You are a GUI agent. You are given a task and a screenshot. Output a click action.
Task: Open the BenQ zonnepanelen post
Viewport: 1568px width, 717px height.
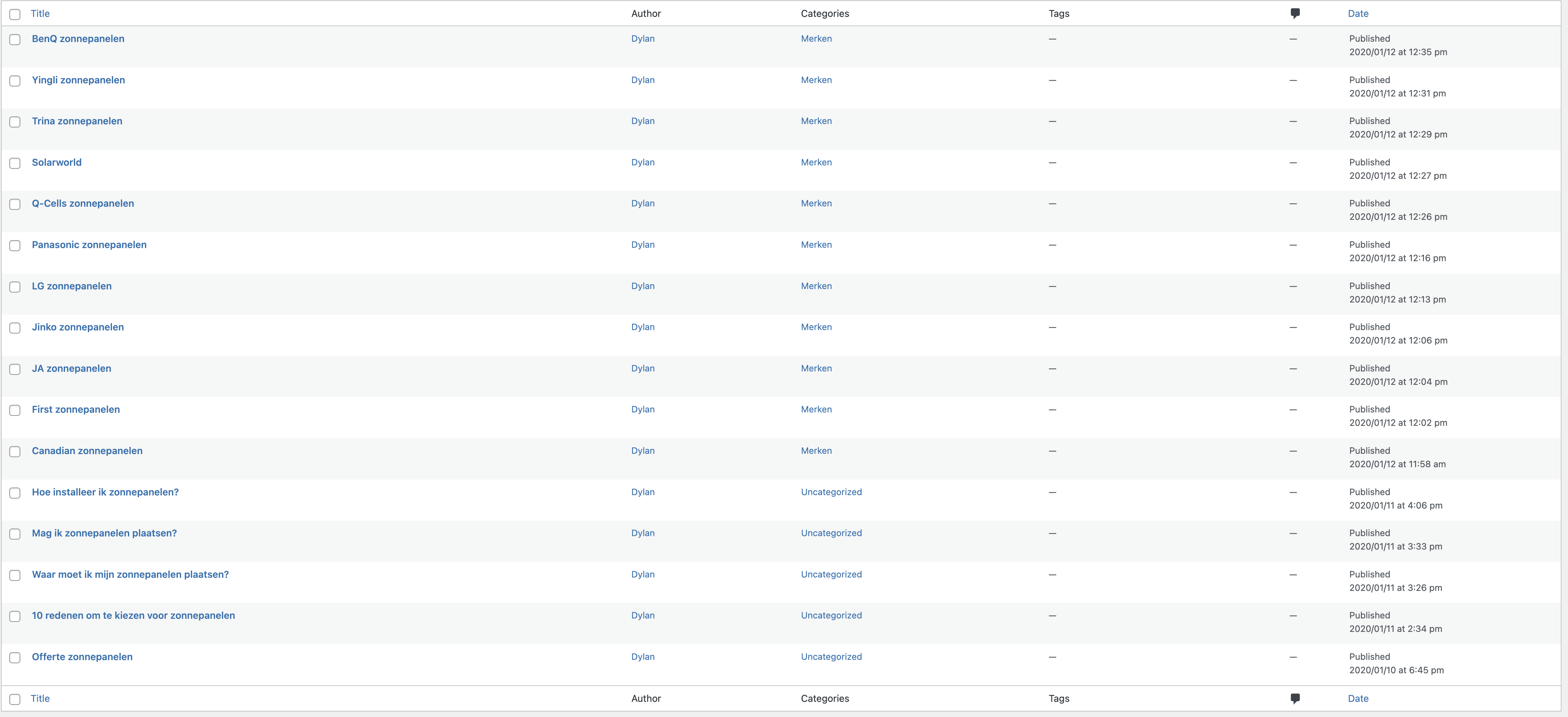click(x=78, y=39)
